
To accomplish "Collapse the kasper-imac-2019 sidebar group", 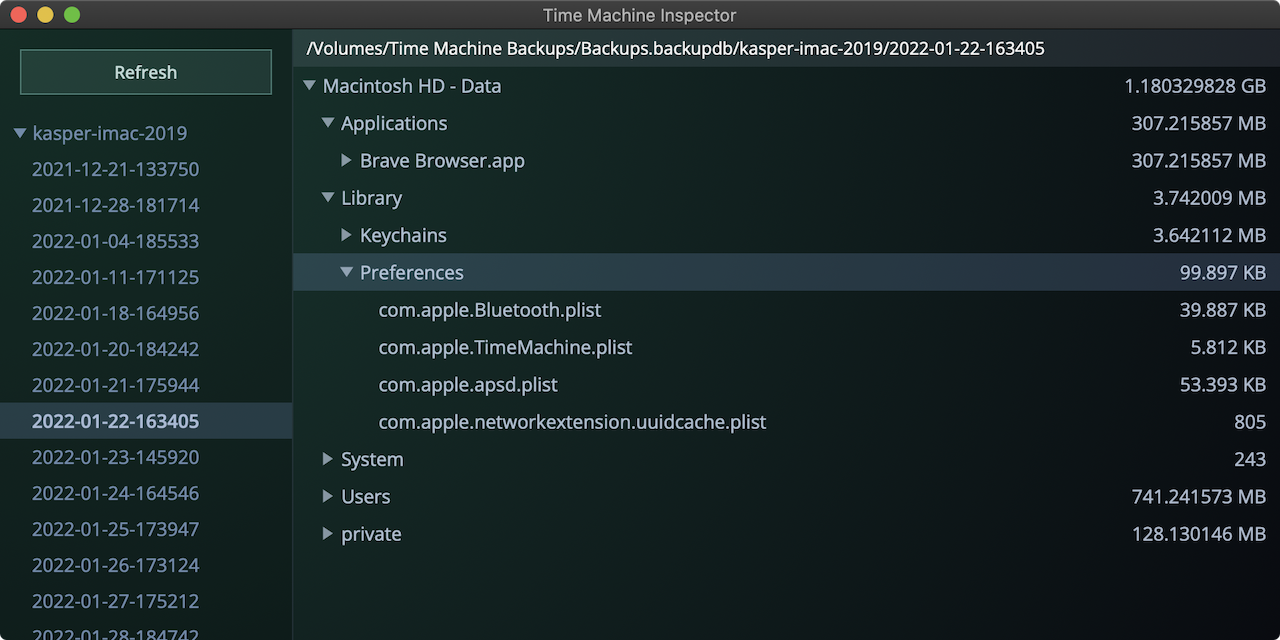I will click(x=20, y=133).
